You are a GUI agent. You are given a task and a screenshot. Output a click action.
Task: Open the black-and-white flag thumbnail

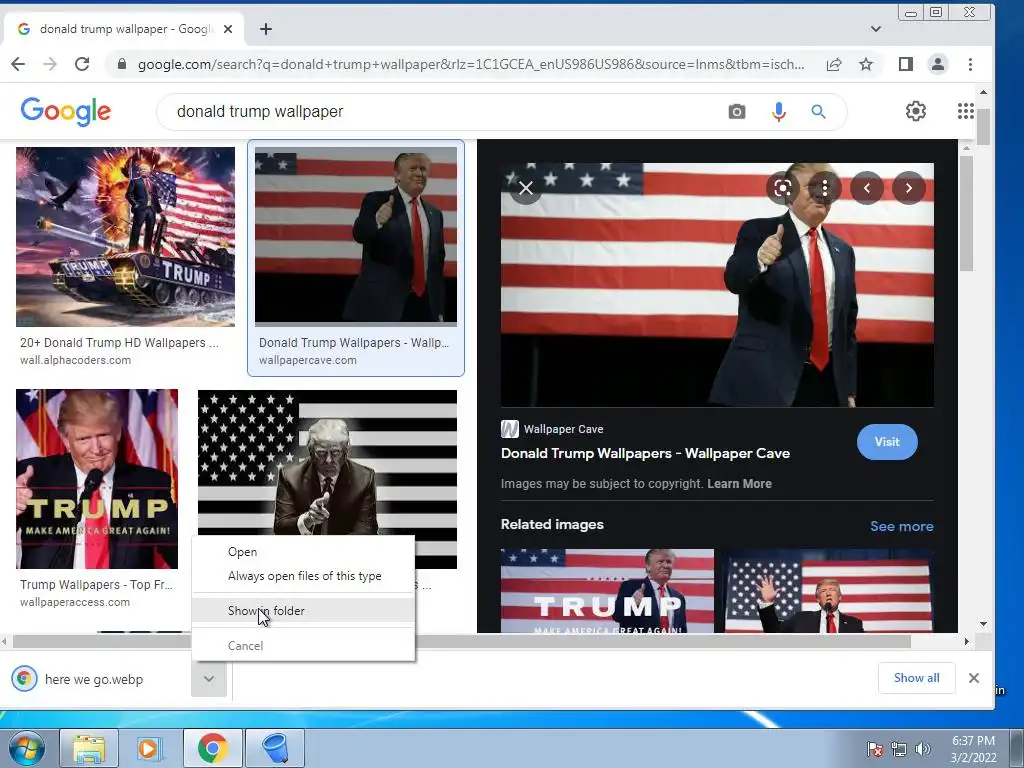coord(327,462)
